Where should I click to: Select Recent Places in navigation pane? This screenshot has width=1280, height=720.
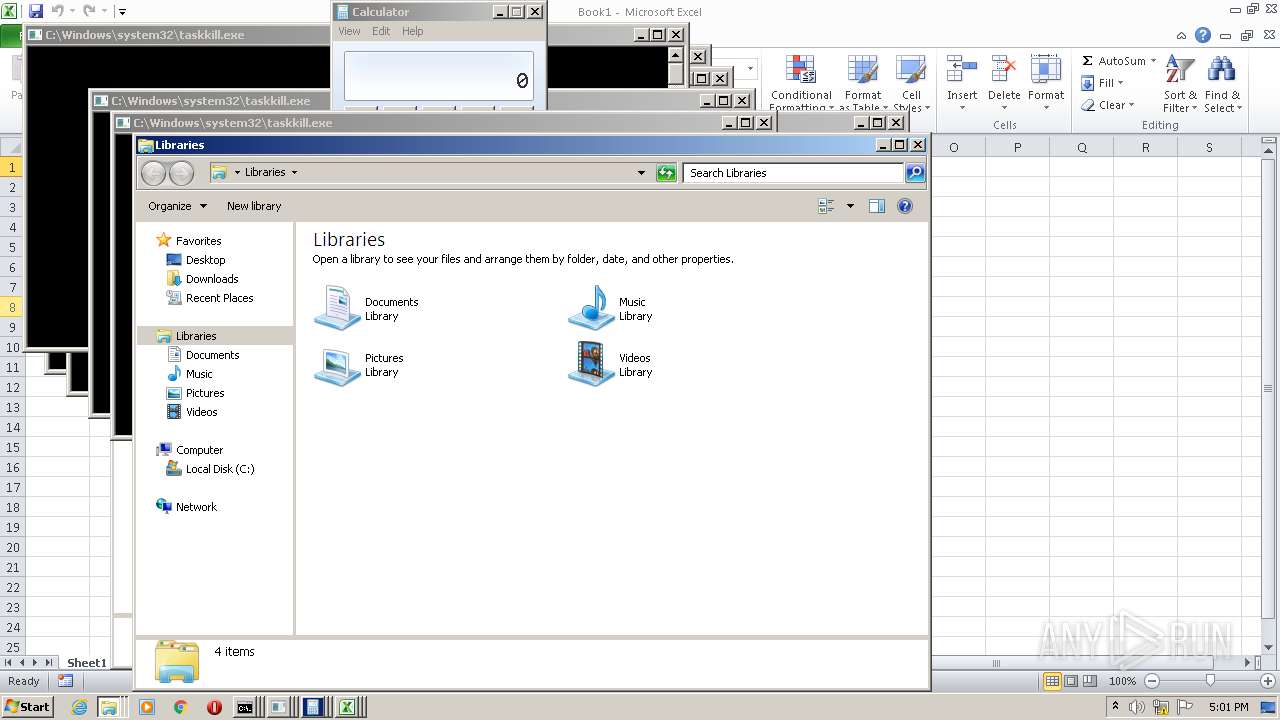(219, 298)
